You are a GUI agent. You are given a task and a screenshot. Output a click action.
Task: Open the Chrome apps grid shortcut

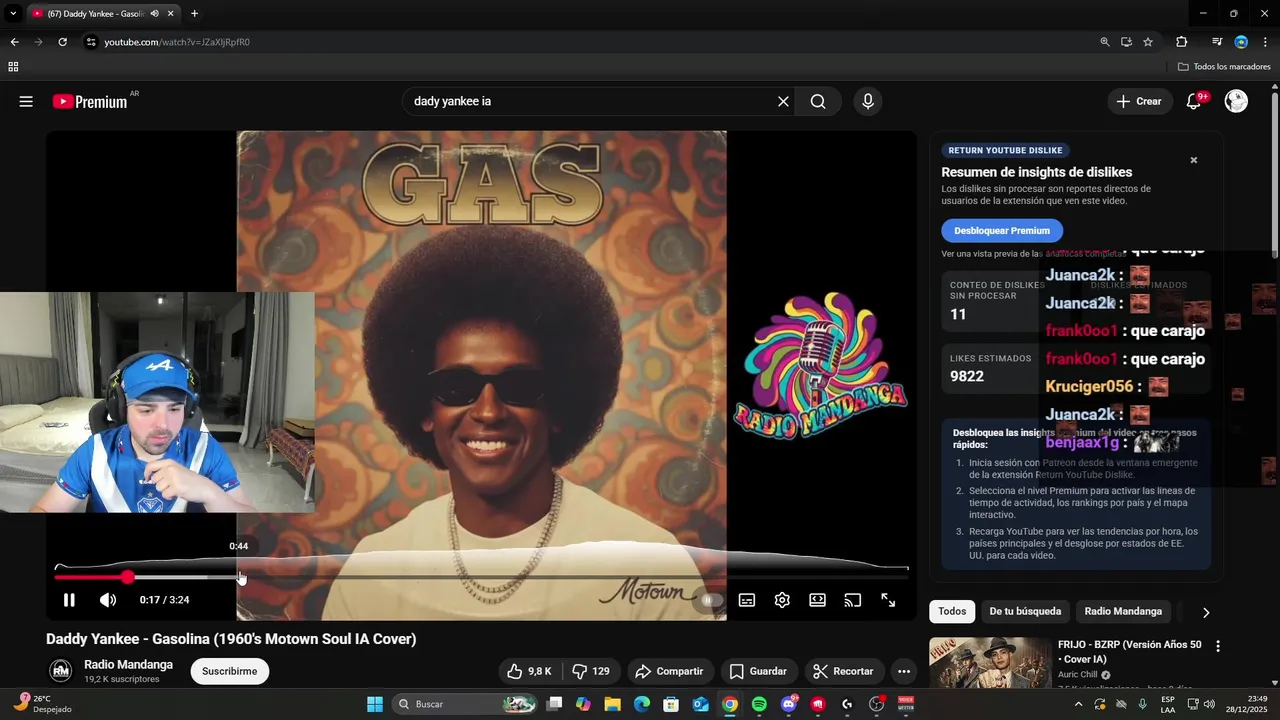(x=13, y=67)
